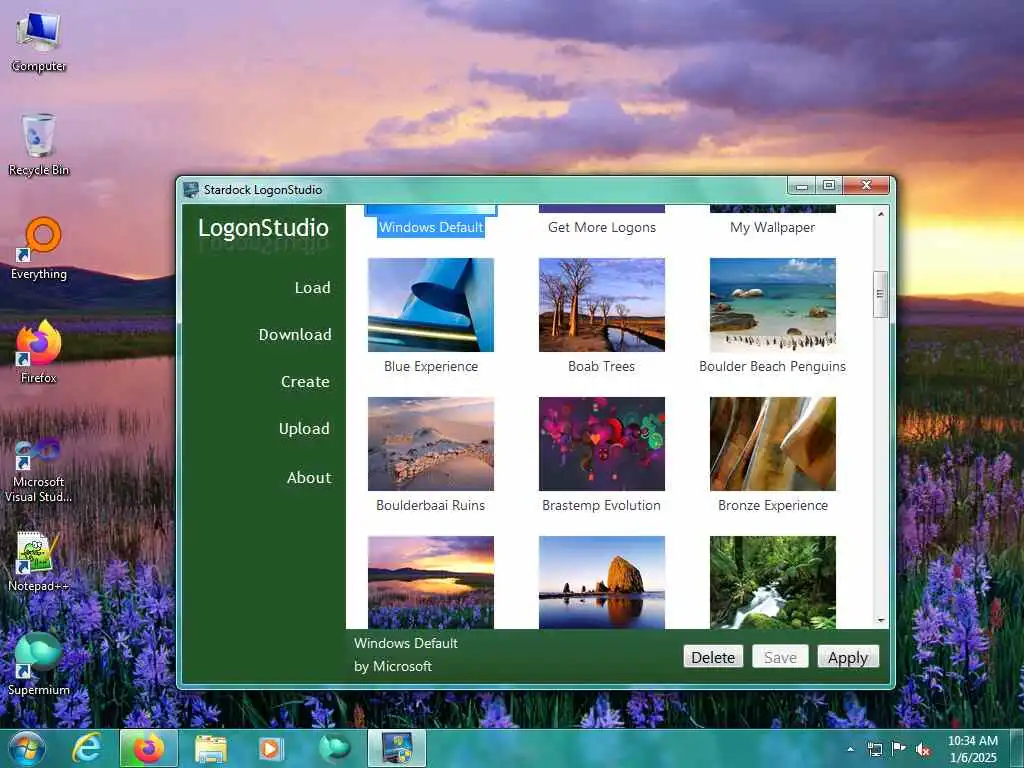Open the network tray icon
1024x768 pixels.
[x=874, y=749]
